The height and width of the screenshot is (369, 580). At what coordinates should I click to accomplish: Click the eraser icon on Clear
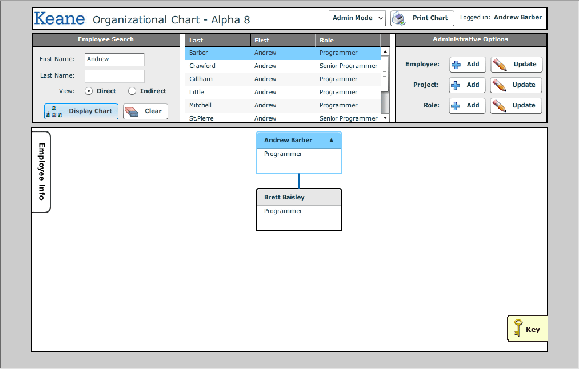[x=132, y=111]
